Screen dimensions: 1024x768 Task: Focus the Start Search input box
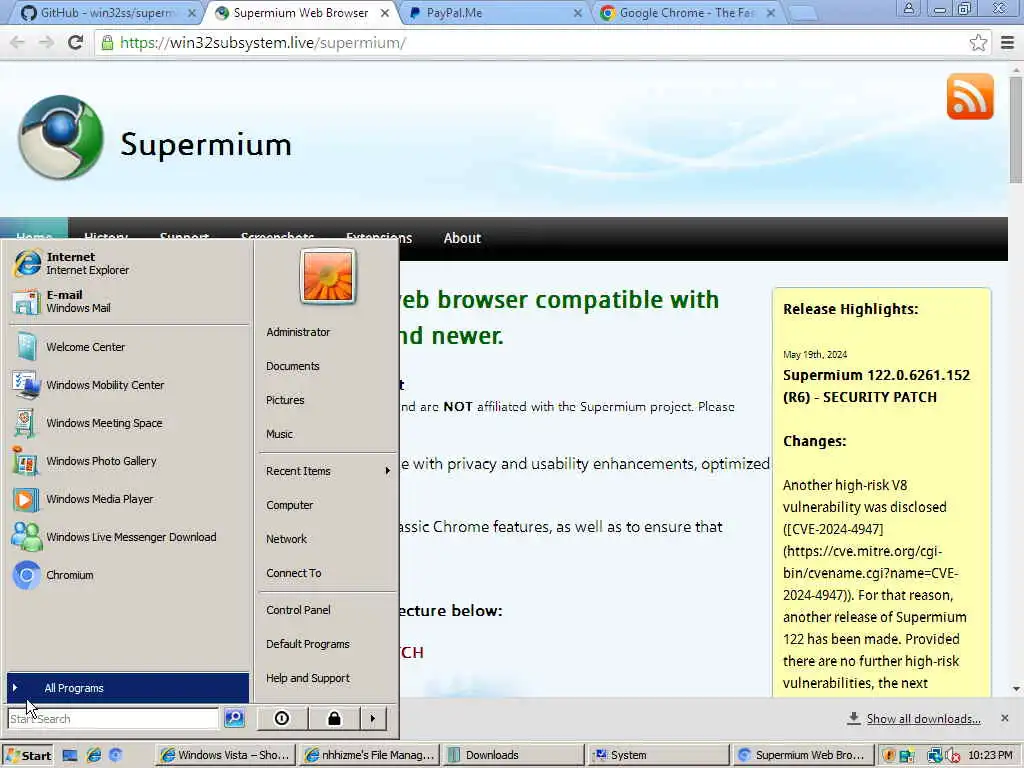pyautogui.click(x=112, y=718)
